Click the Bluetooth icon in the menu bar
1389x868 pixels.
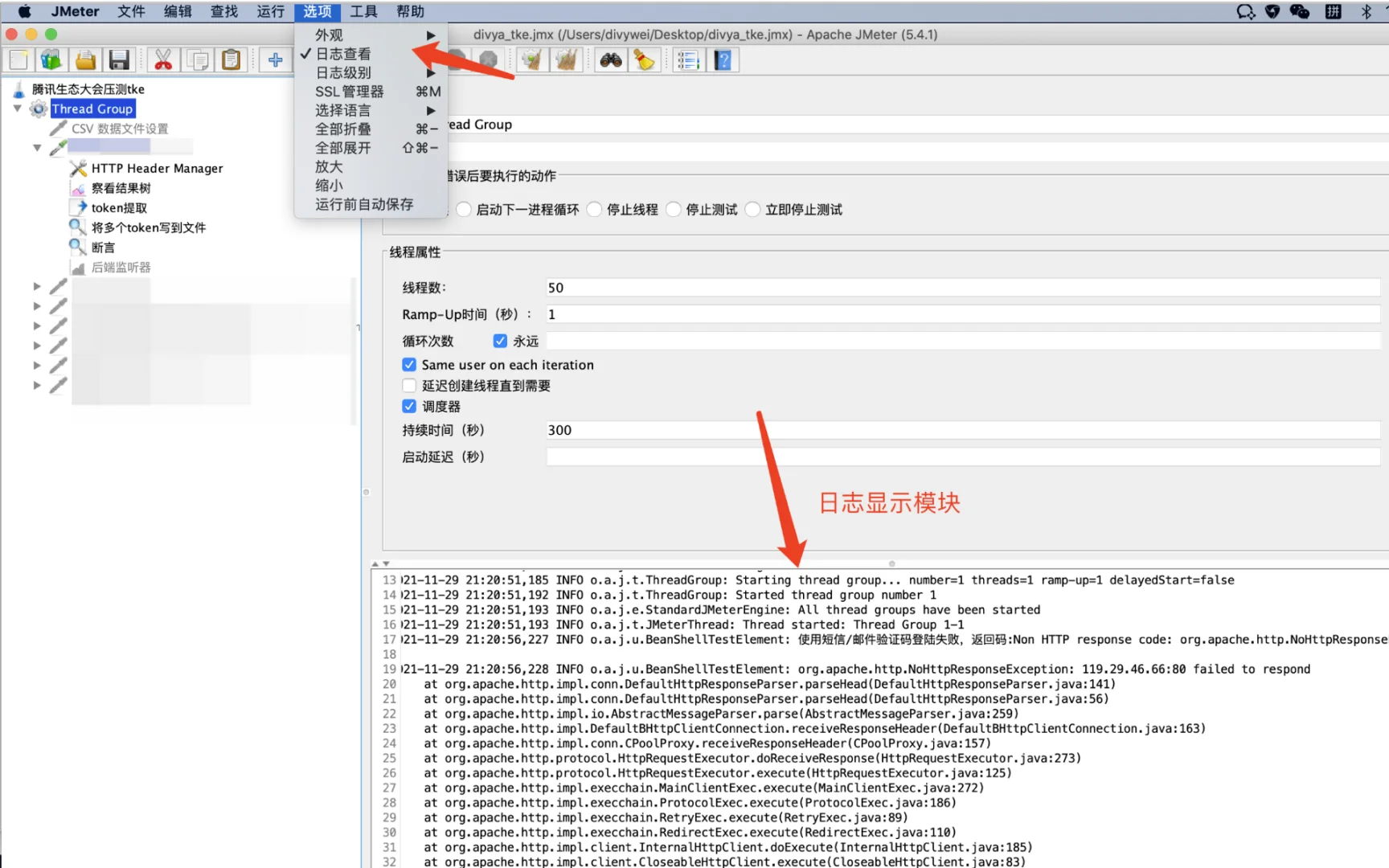click(x=1366, y=11)
